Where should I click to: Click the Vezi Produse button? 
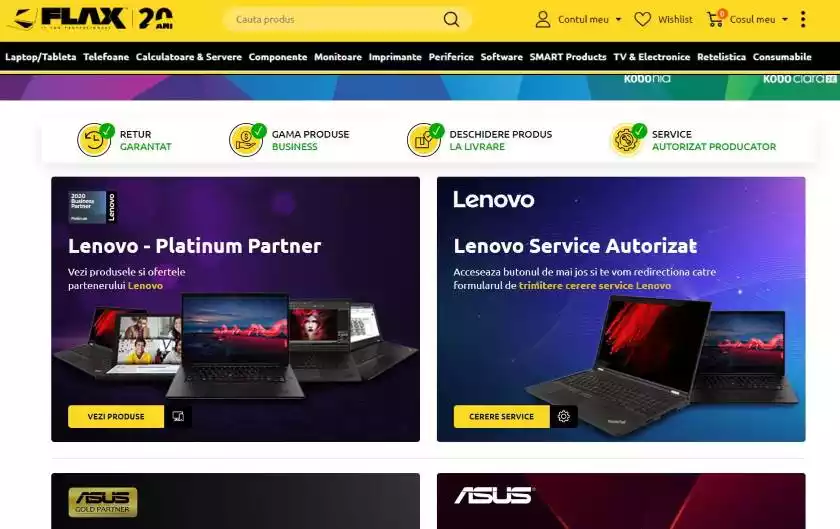(x=116, y=416)
